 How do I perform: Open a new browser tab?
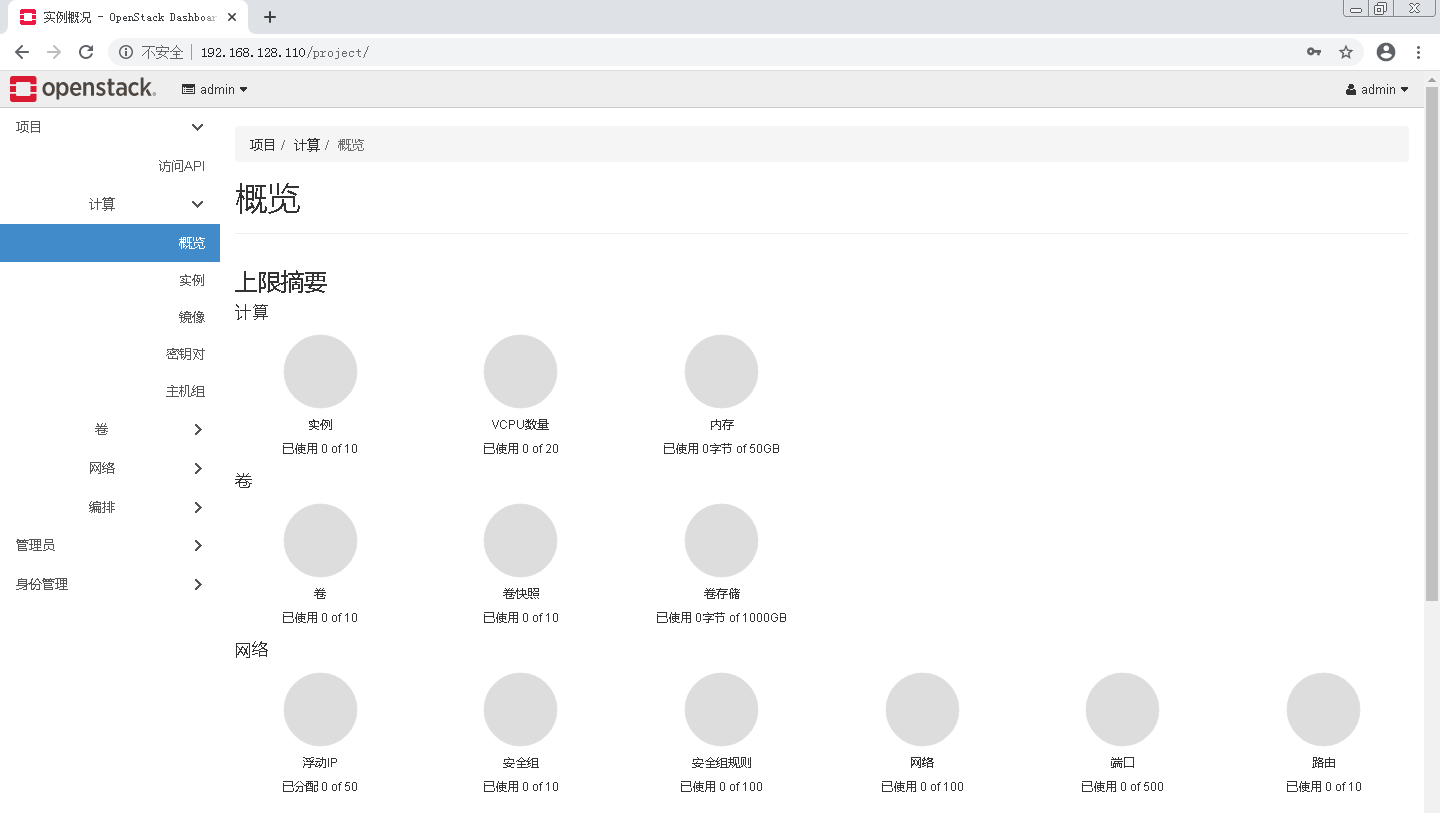pos(270,17)
